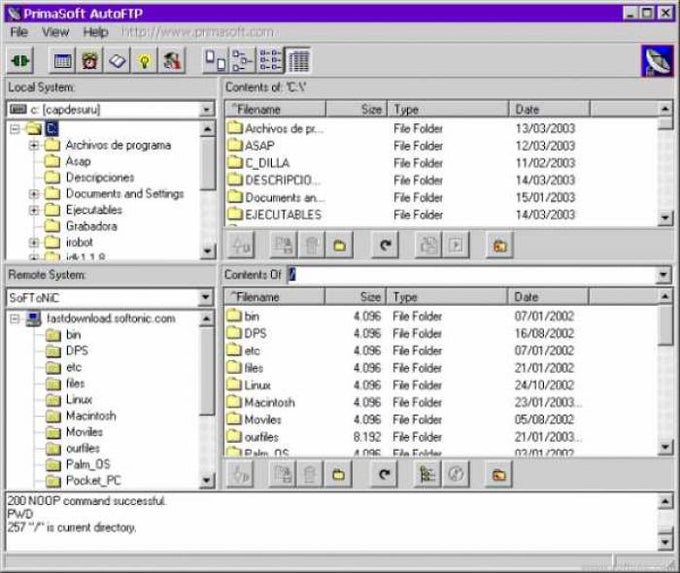Sort local list by Filename column
680x573 pixels.
275,109
